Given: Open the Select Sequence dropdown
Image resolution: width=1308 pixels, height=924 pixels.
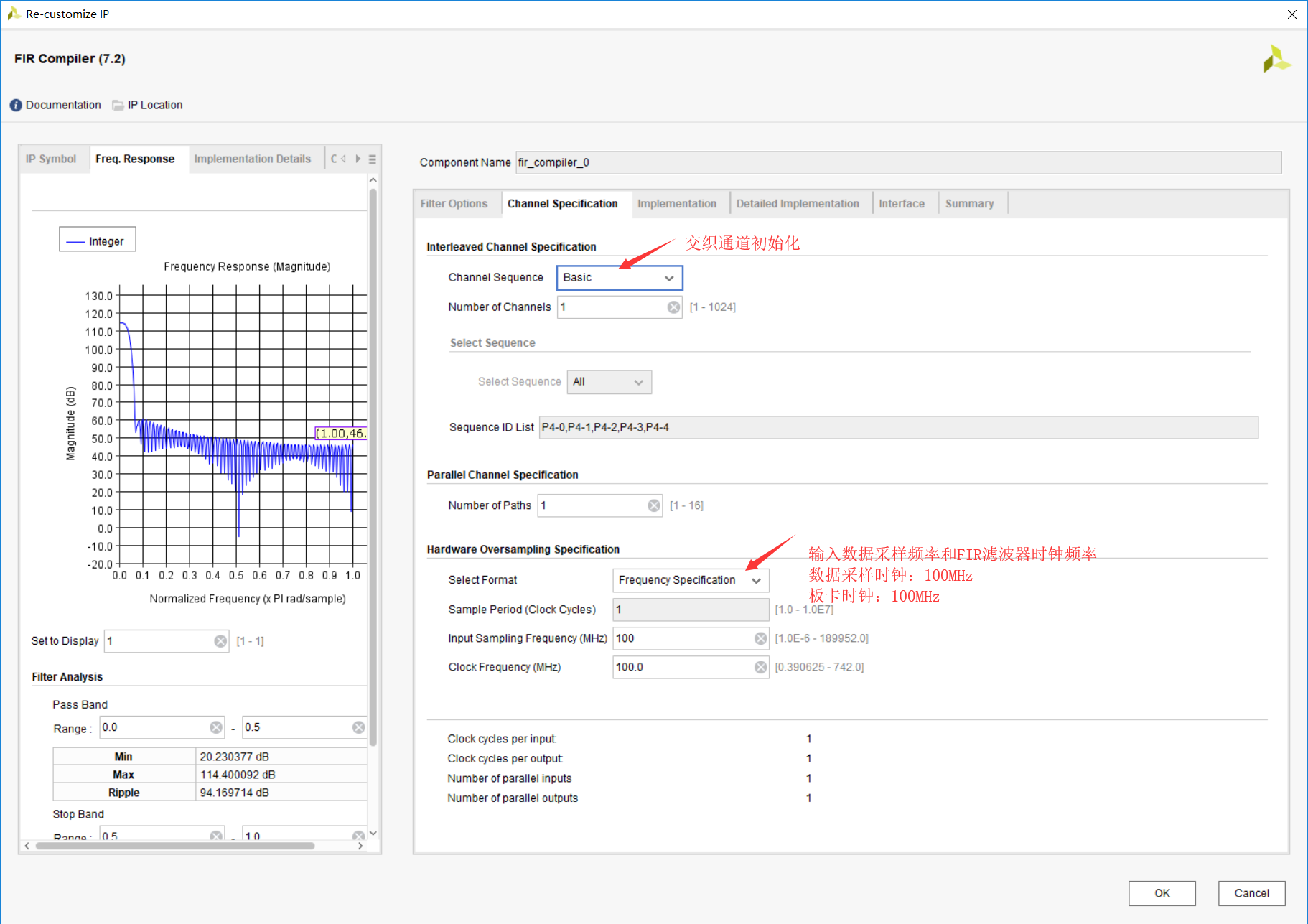Looking at the screenshot, I should (609, 382).
